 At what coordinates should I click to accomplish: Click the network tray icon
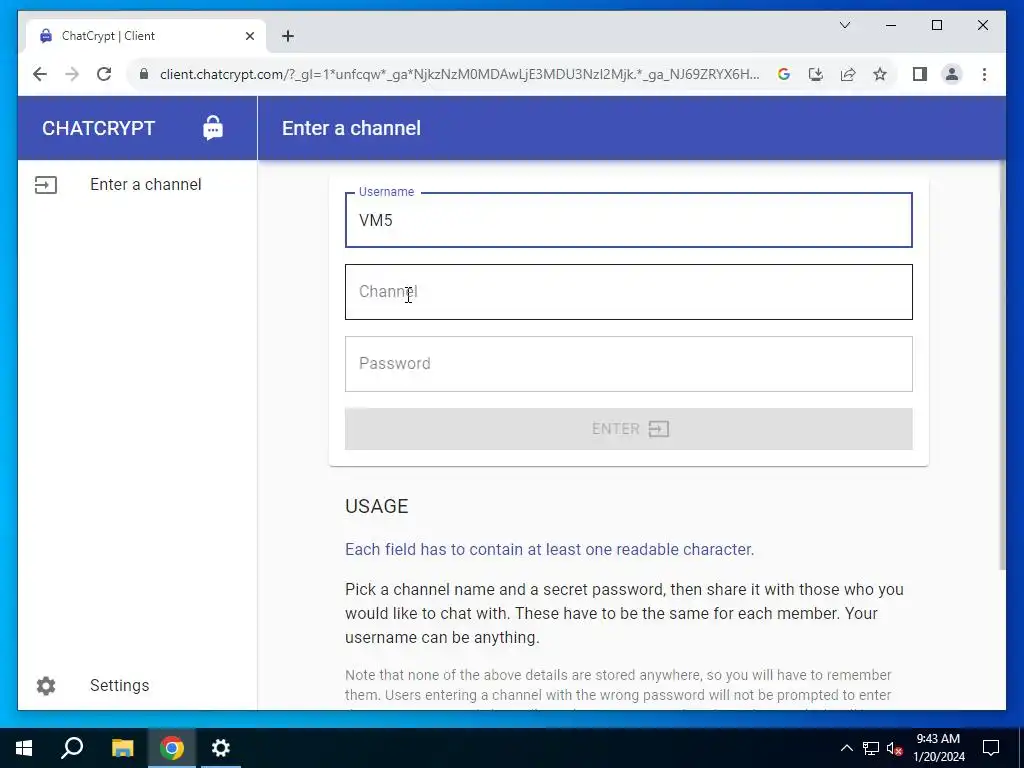871,748
